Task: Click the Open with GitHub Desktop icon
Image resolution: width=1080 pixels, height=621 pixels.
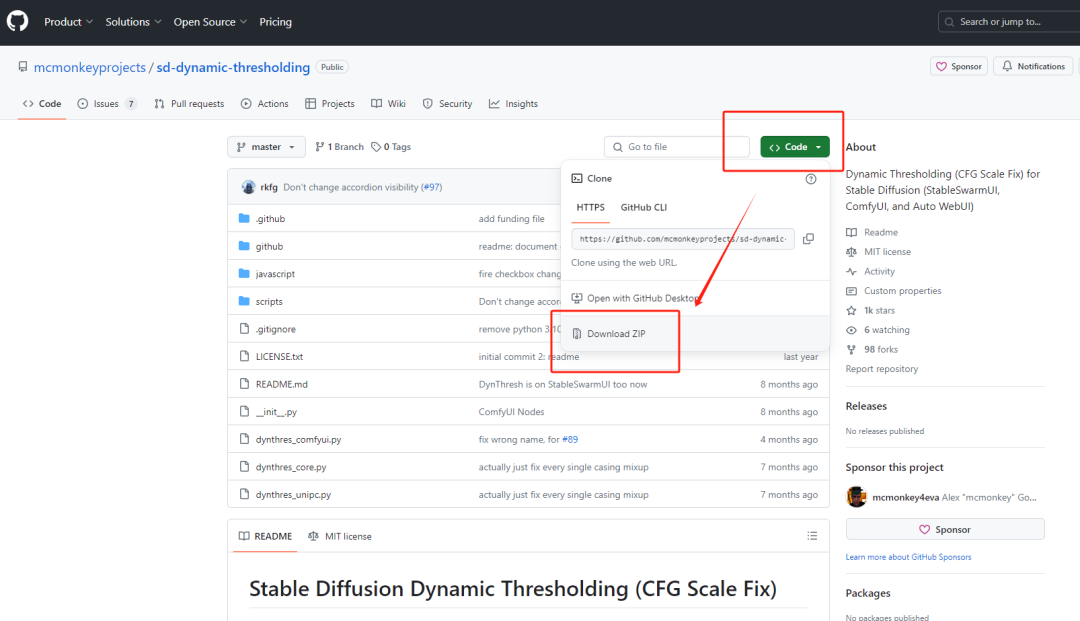Action: click(x=577, y=298)
